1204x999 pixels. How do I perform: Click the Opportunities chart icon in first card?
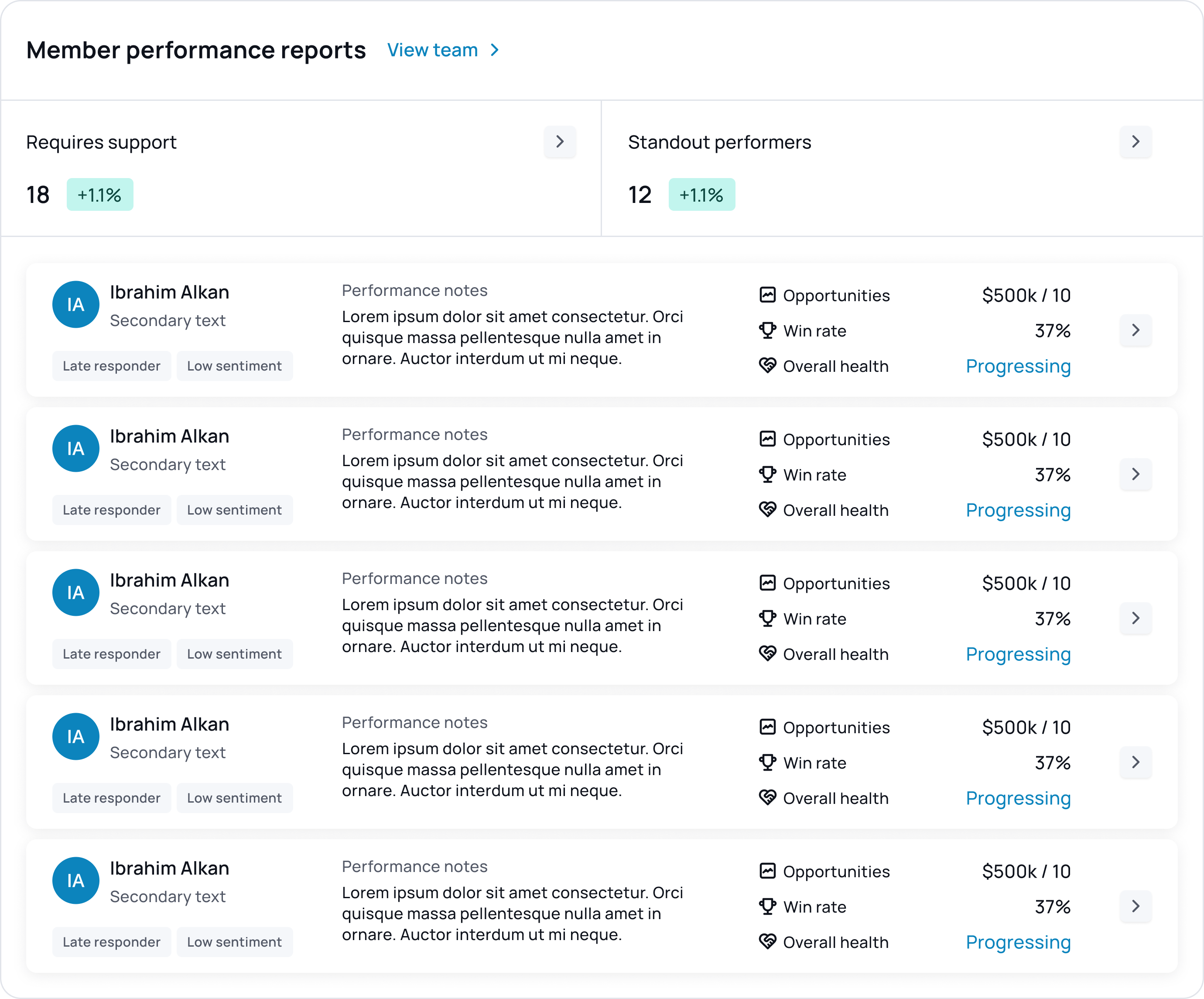[767, 295]
